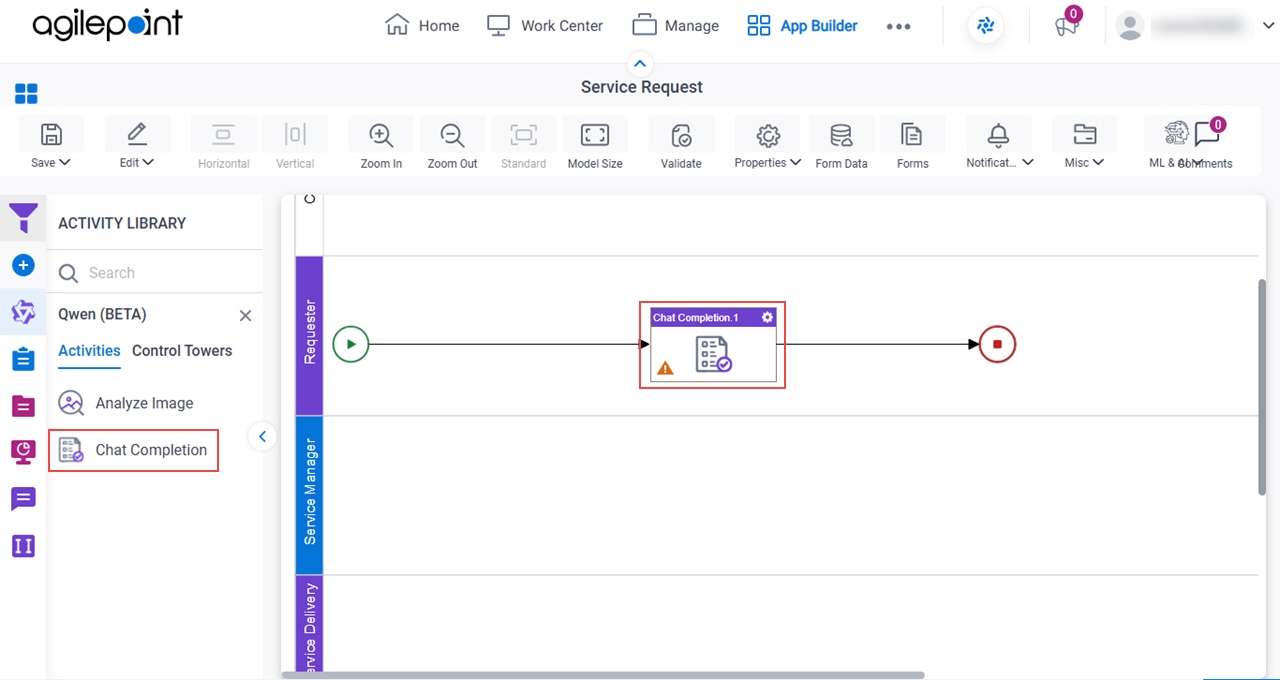Open the chart monitor sidebar icon
1280x680 pixels.
point(23,451)
